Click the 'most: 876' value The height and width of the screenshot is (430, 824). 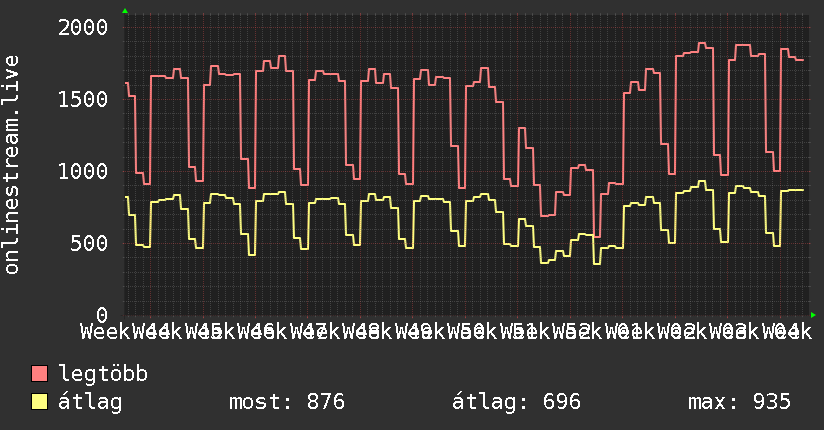coord(287,402)
